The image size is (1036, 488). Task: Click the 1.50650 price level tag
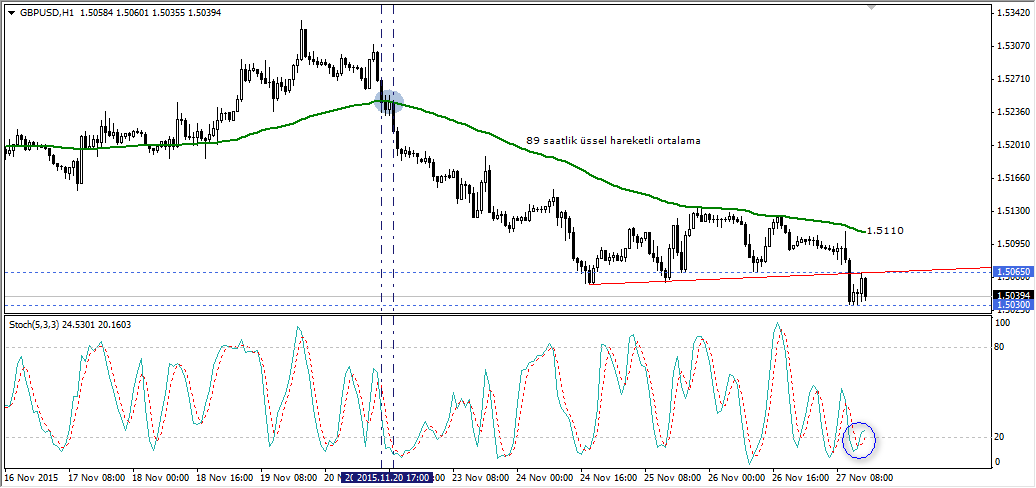[x=1013, y=272]
